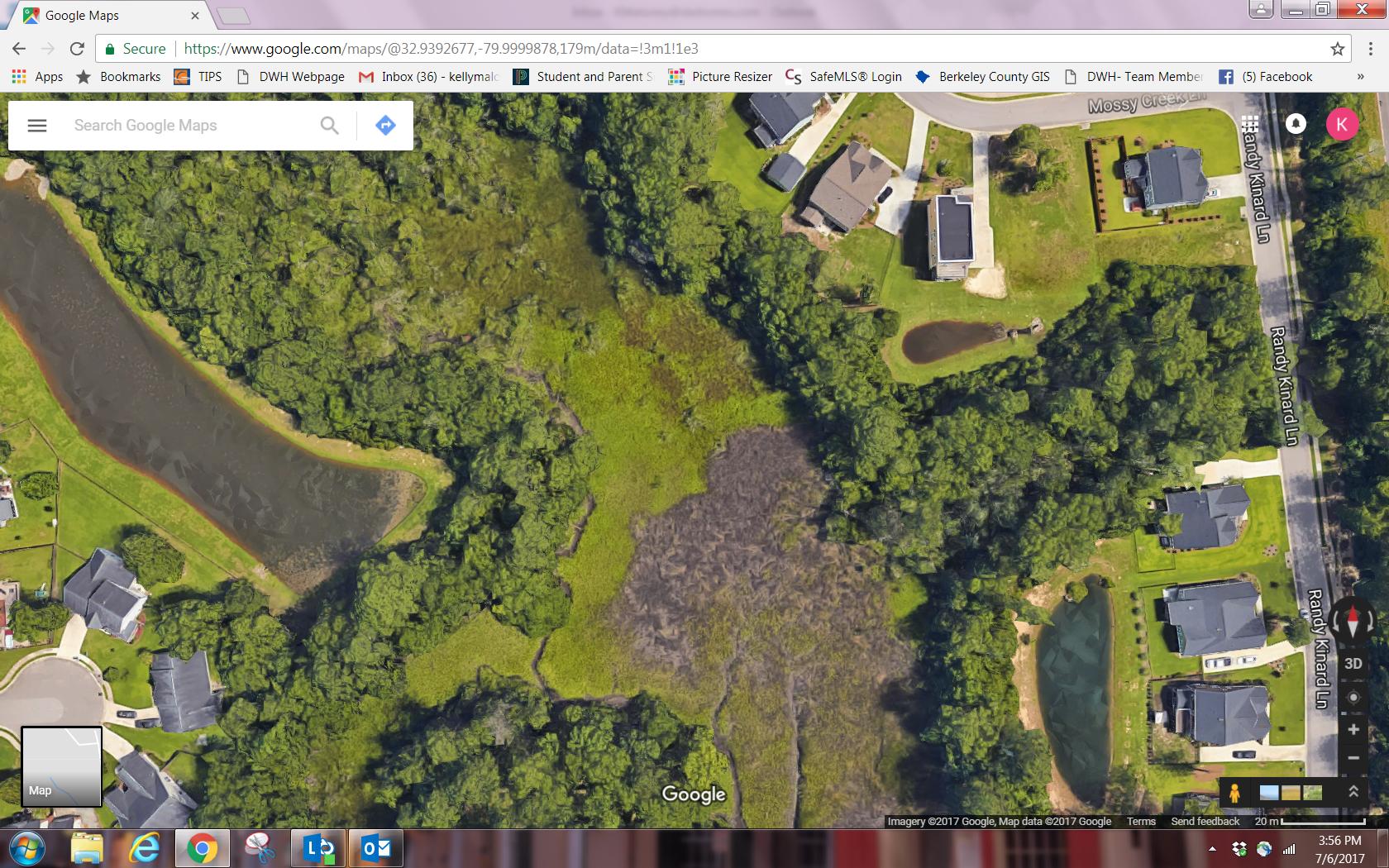1389x868 pixels.
Task: Open the Berkeley County GIS bookmark
Action: 982,77
